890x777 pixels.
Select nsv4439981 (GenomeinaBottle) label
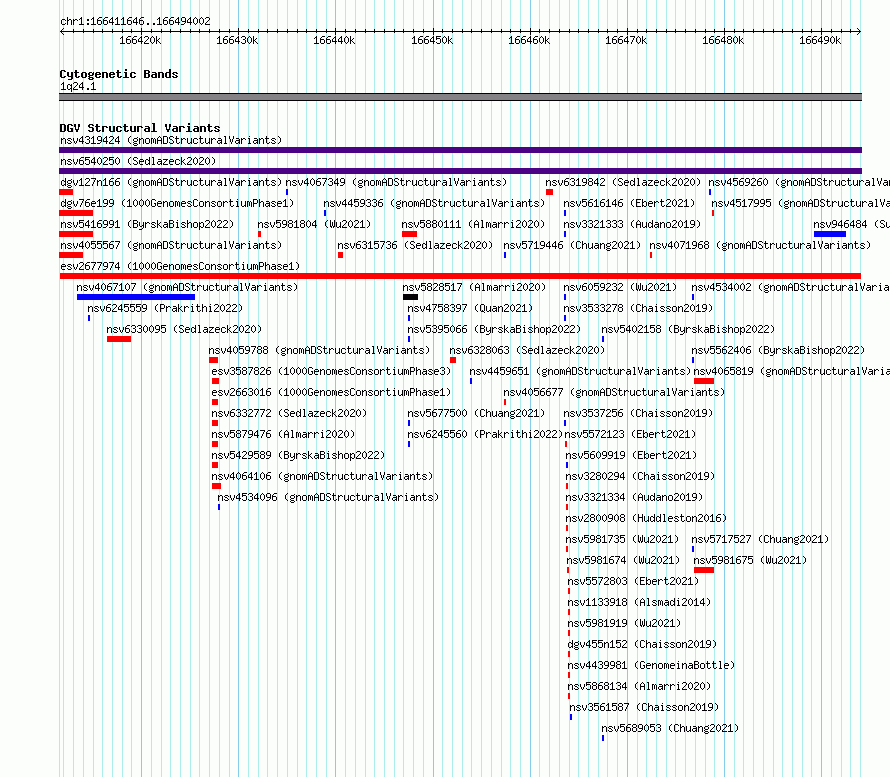pos(652,665)
